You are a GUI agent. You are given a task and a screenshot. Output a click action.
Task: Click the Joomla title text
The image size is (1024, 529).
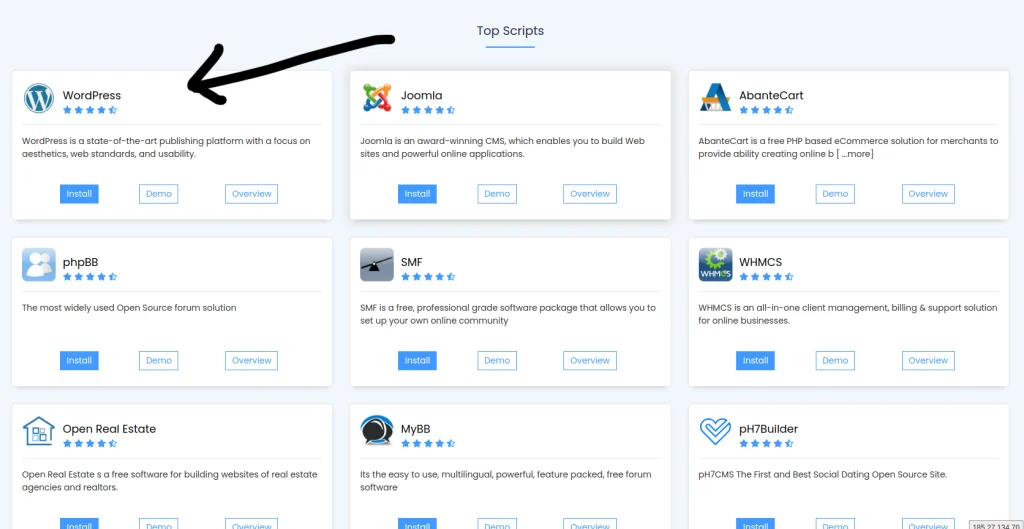[x=421, y=95]
